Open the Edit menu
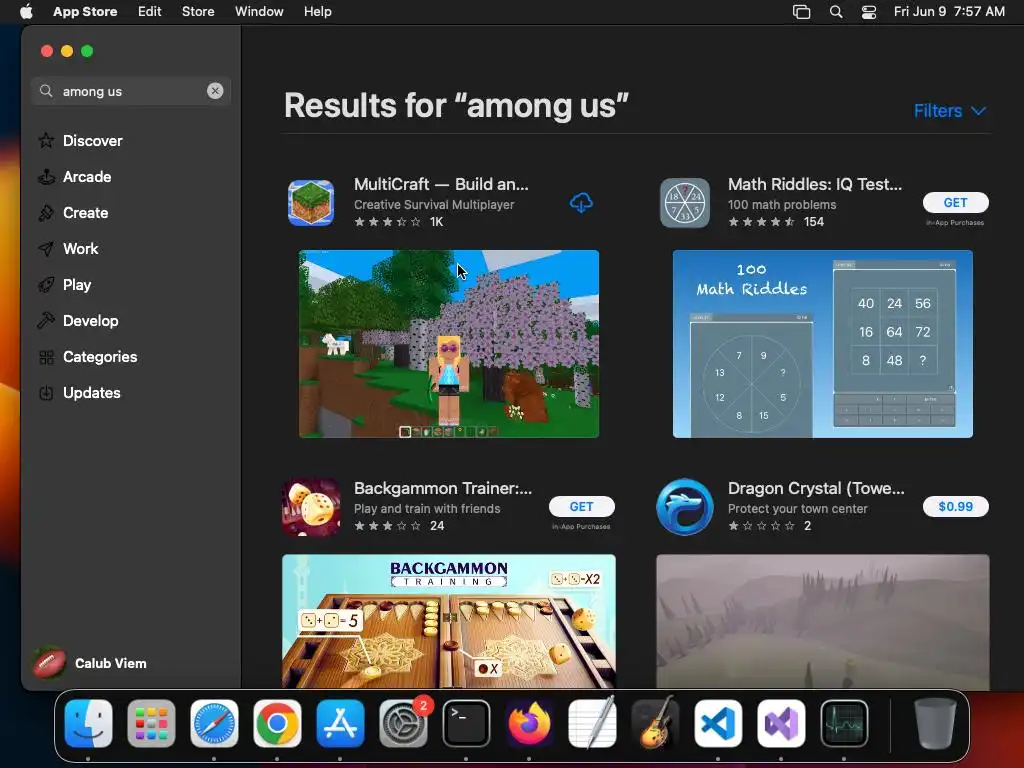The width and height of the screenshot is (1024, 768). (x=150, y=12)
